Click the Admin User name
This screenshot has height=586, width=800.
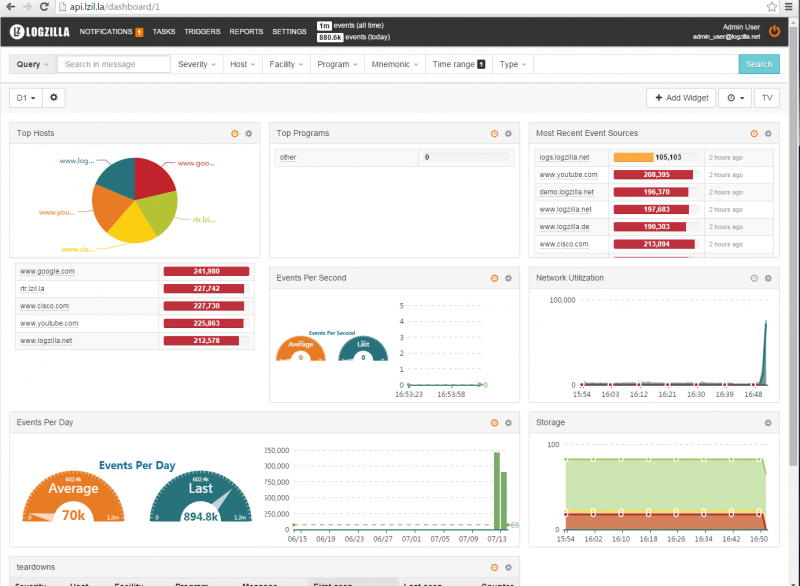(741, 27)
